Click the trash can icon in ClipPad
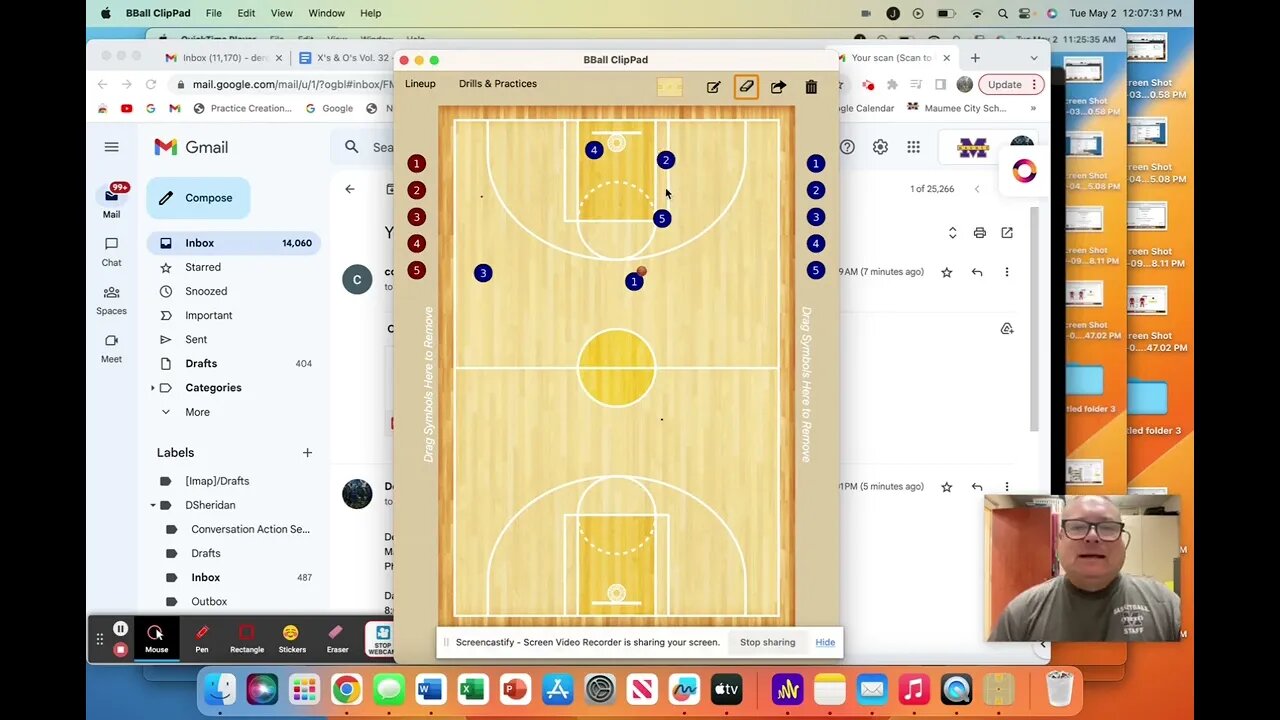The image size is (1280, 720). coord(811,87)
